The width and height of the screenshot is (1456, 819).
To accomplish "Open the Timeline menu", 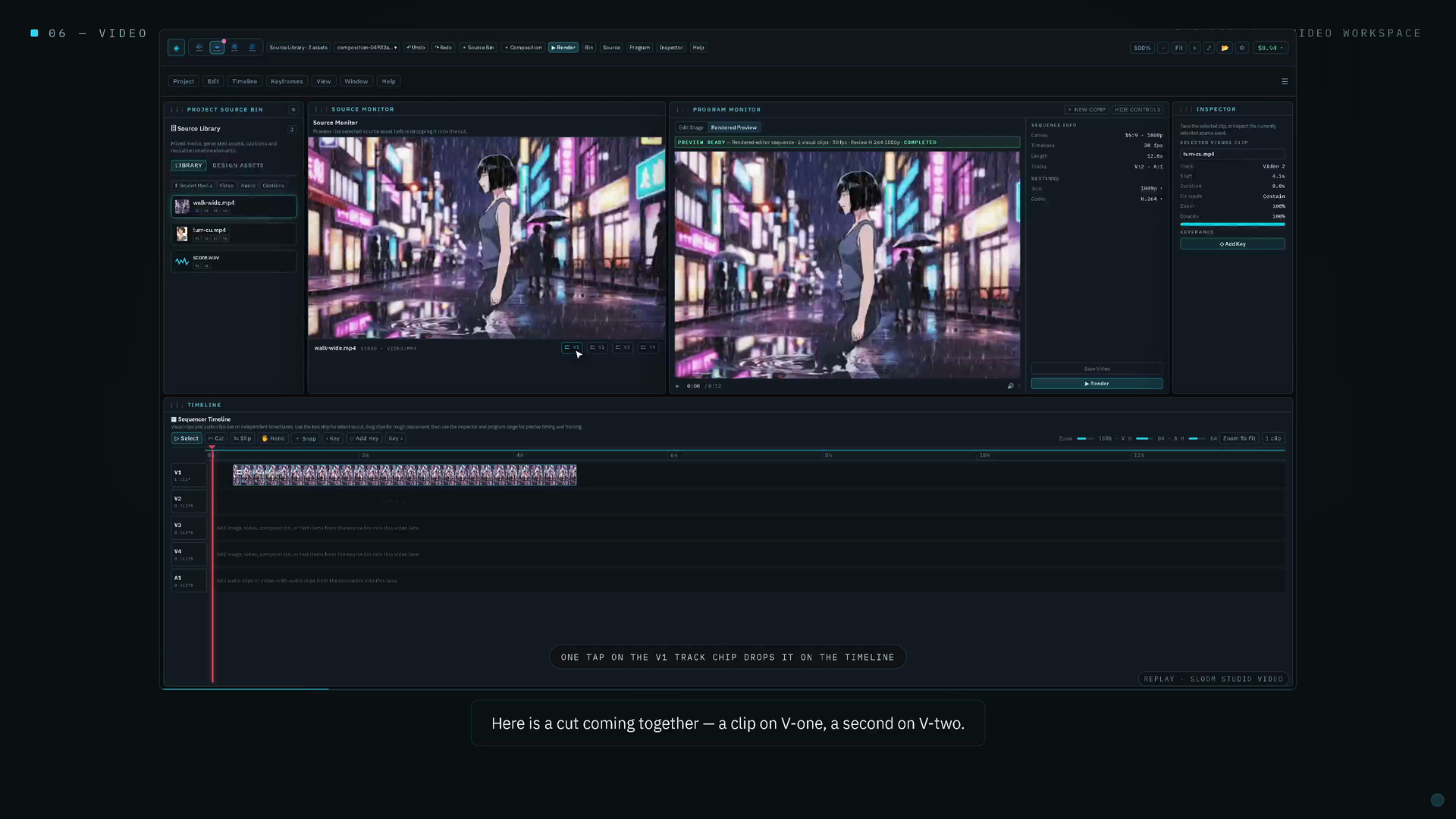I will click(x=244, y=81).
